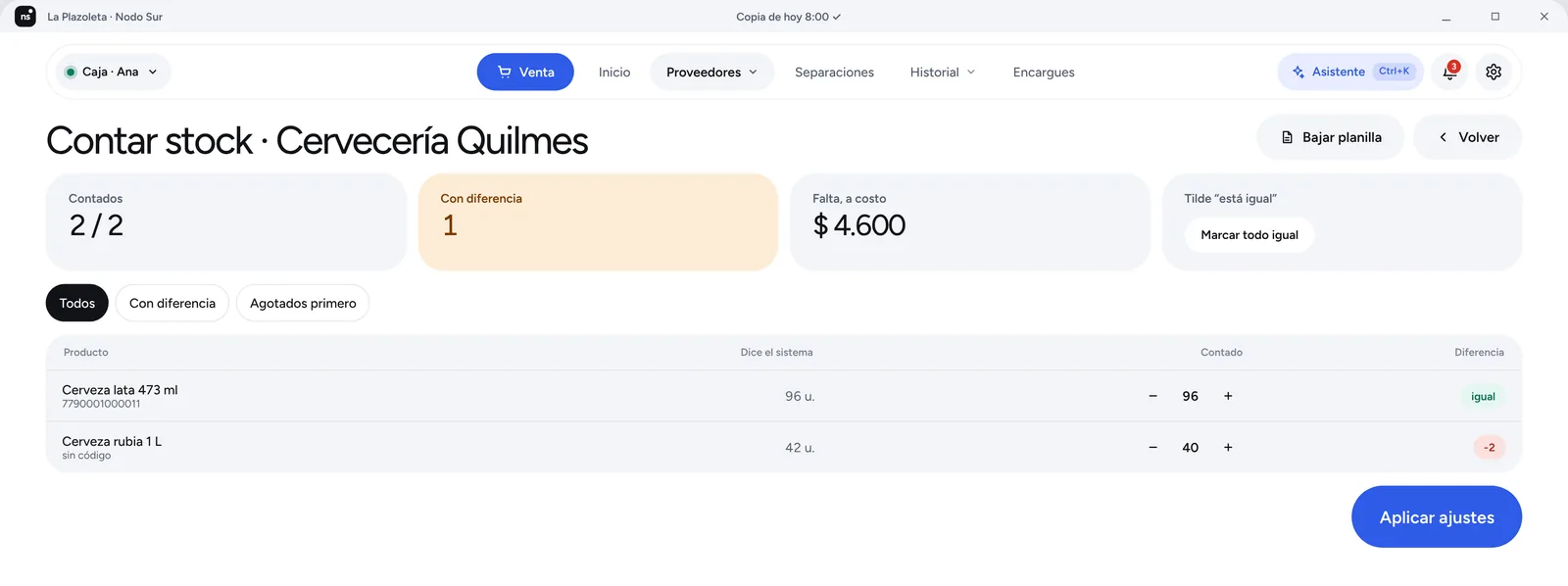Click the '42 u.' system value
The width and height of the screenshot is (1568, 586).
pyautogui.click(x=800, y=447)
